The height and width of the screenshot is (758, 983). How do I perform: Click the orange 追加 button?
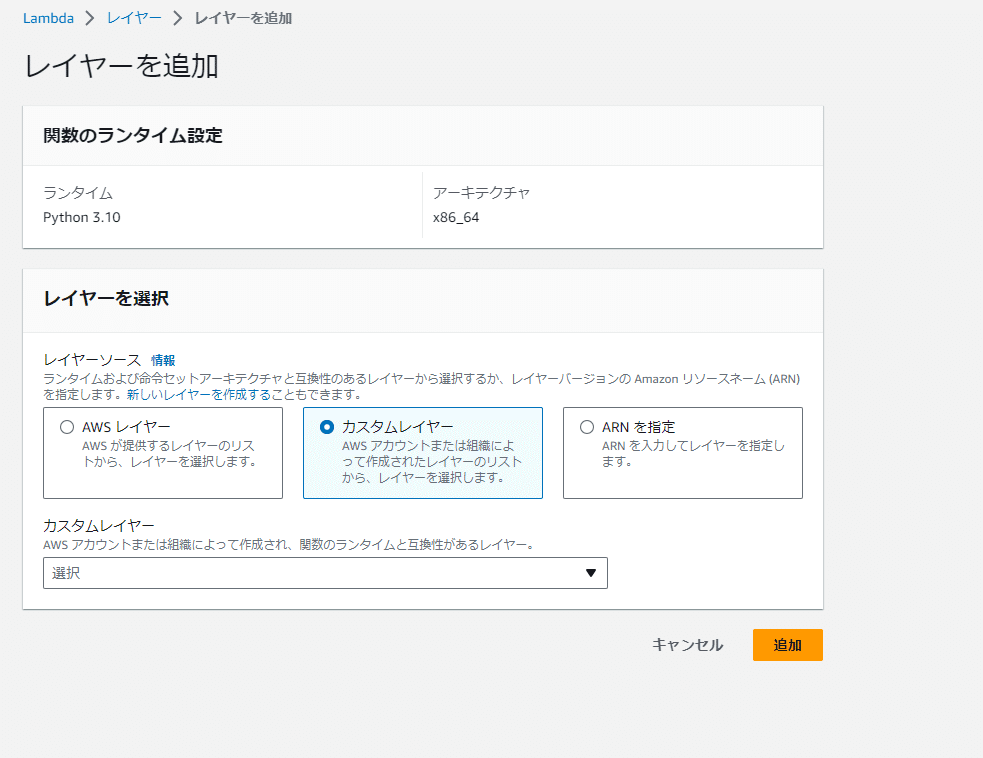[x=787, y=645]
